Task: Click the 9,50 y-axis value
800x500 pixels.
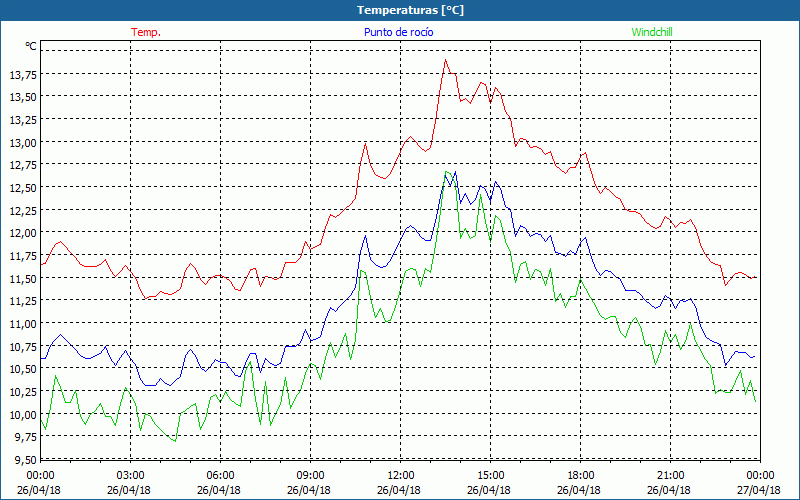Action: 26,460
